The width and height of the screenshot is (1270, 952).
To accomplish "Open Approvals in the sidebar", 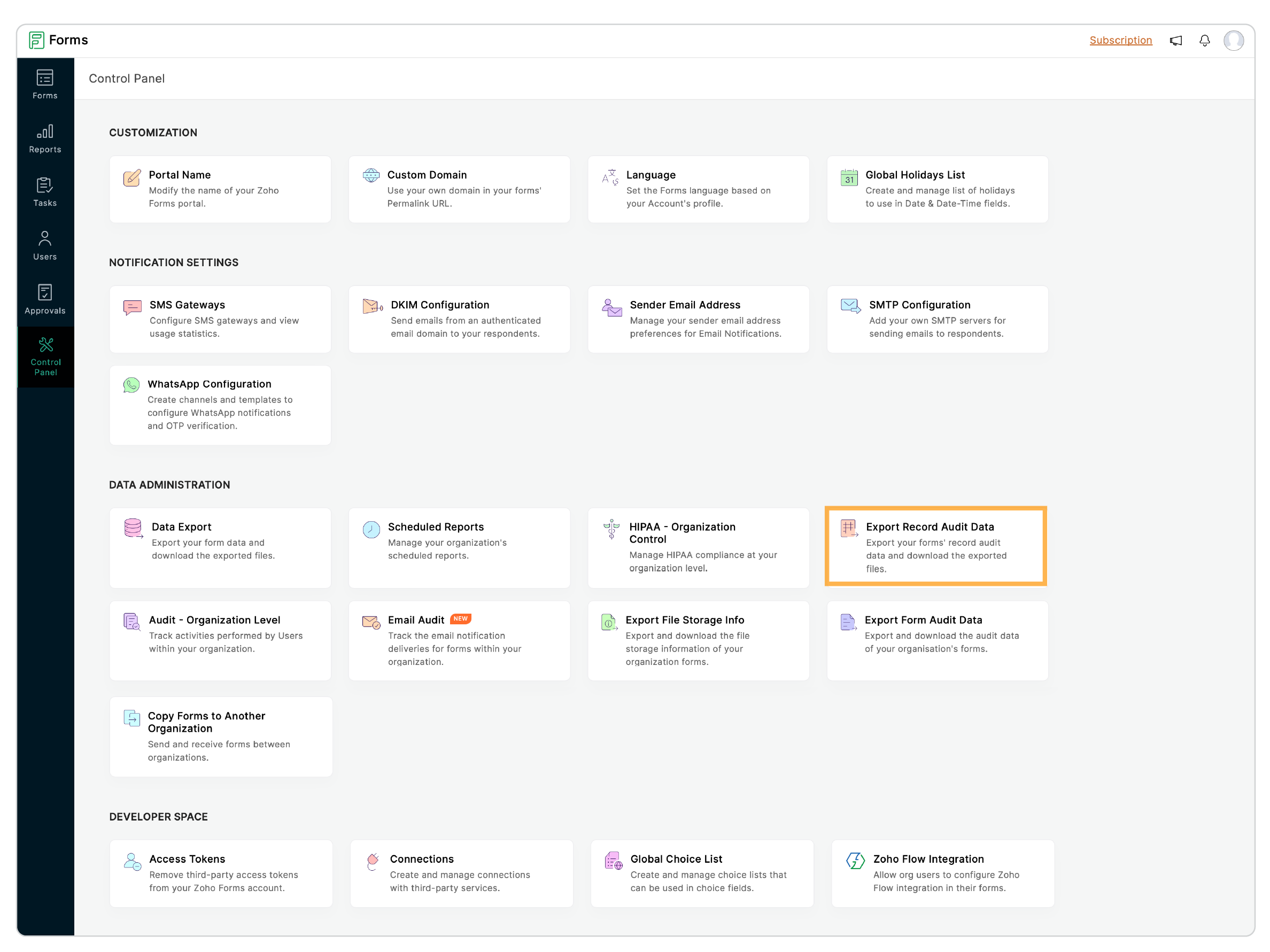I will click(45, 299).
